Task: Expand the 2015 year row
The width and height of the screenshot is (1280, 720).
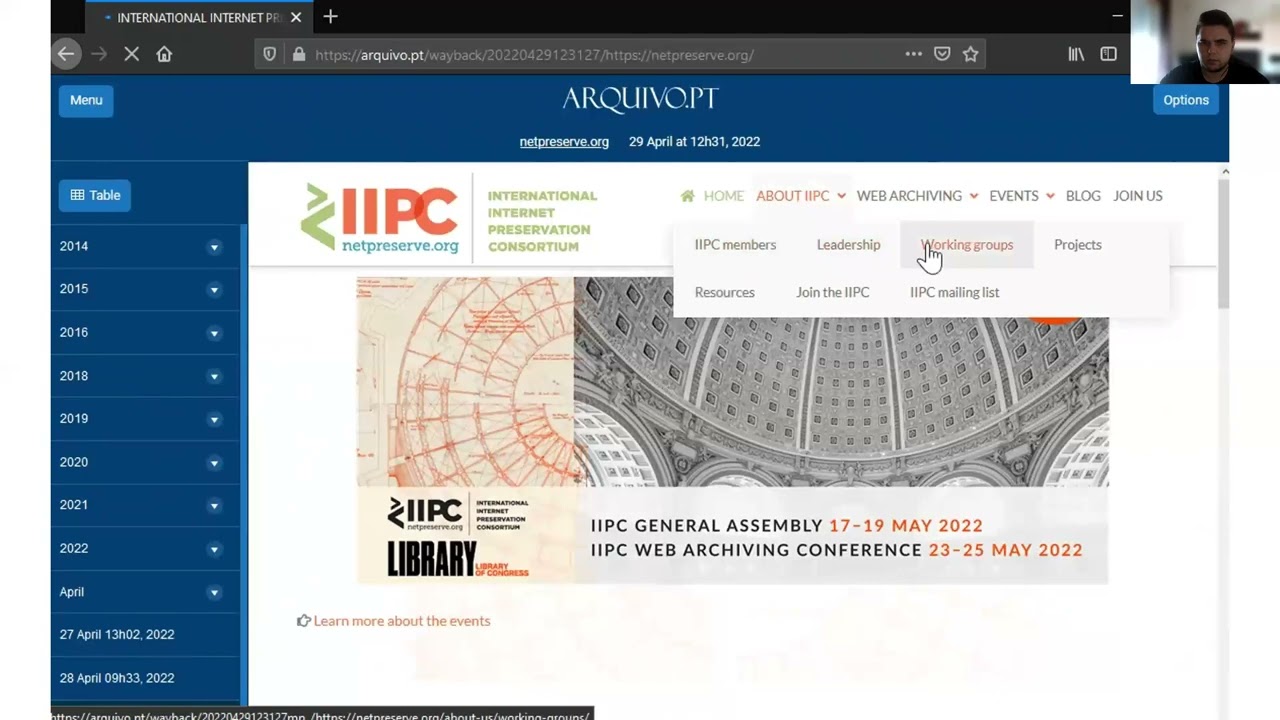Action: click(x=145, y=289)
